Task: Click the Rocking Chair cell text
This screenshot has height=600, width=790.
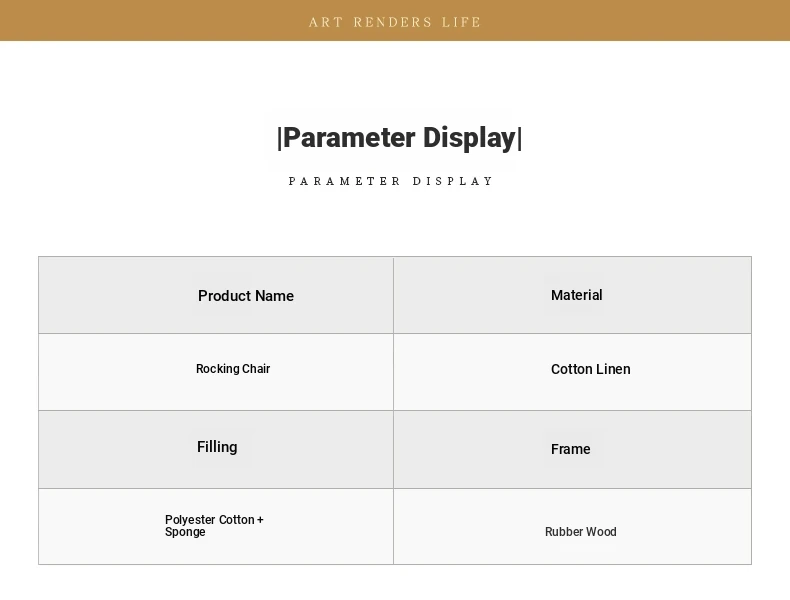Action: click(x=233, y=369)
